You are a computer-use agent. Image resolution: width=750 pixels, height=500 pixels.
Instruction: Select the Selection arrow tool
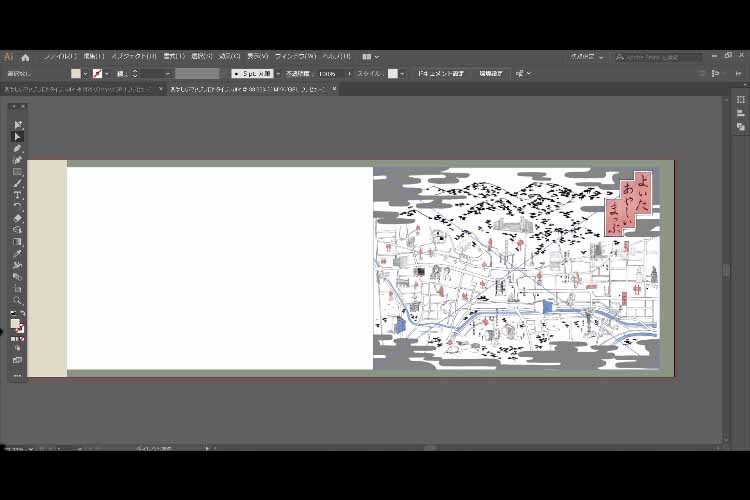[x=18, y=136]
